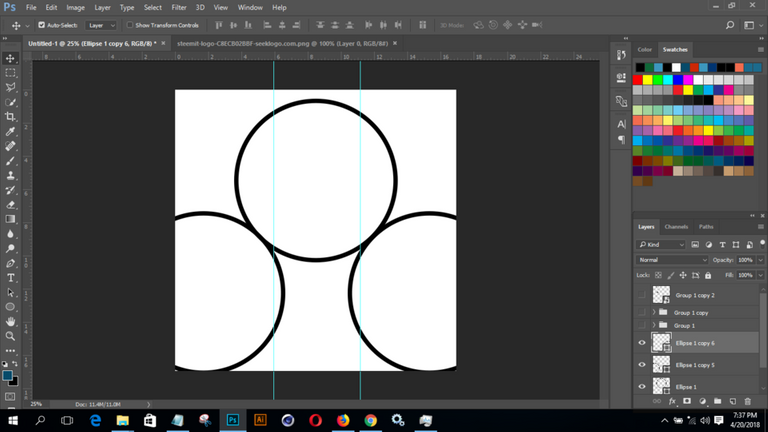Viewport: 768px width, 432px height.
Task: Open the Filter menu
Action: coord(179,7)
